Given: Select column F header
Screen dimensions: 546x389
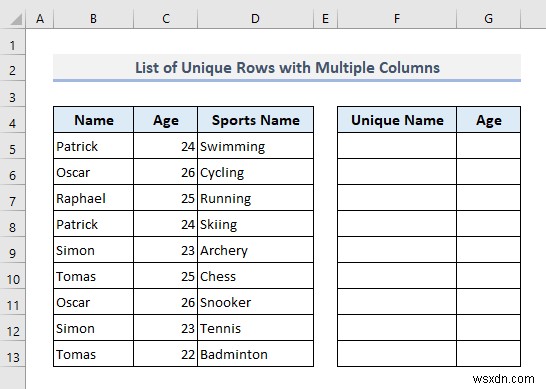Looking at the screenshot, I should (x=397, y=18).
